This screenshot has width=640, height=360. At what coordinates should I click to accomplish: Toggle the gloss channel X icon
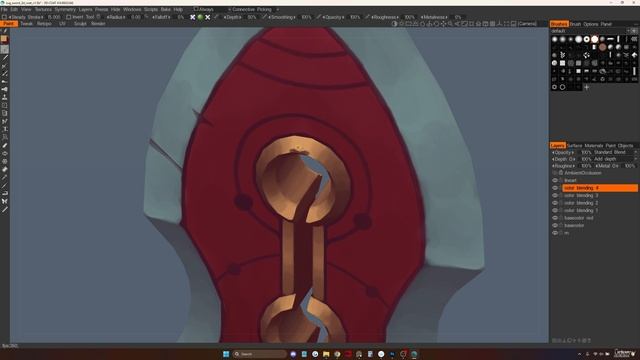pyautogui.click(x=208, y=17)
